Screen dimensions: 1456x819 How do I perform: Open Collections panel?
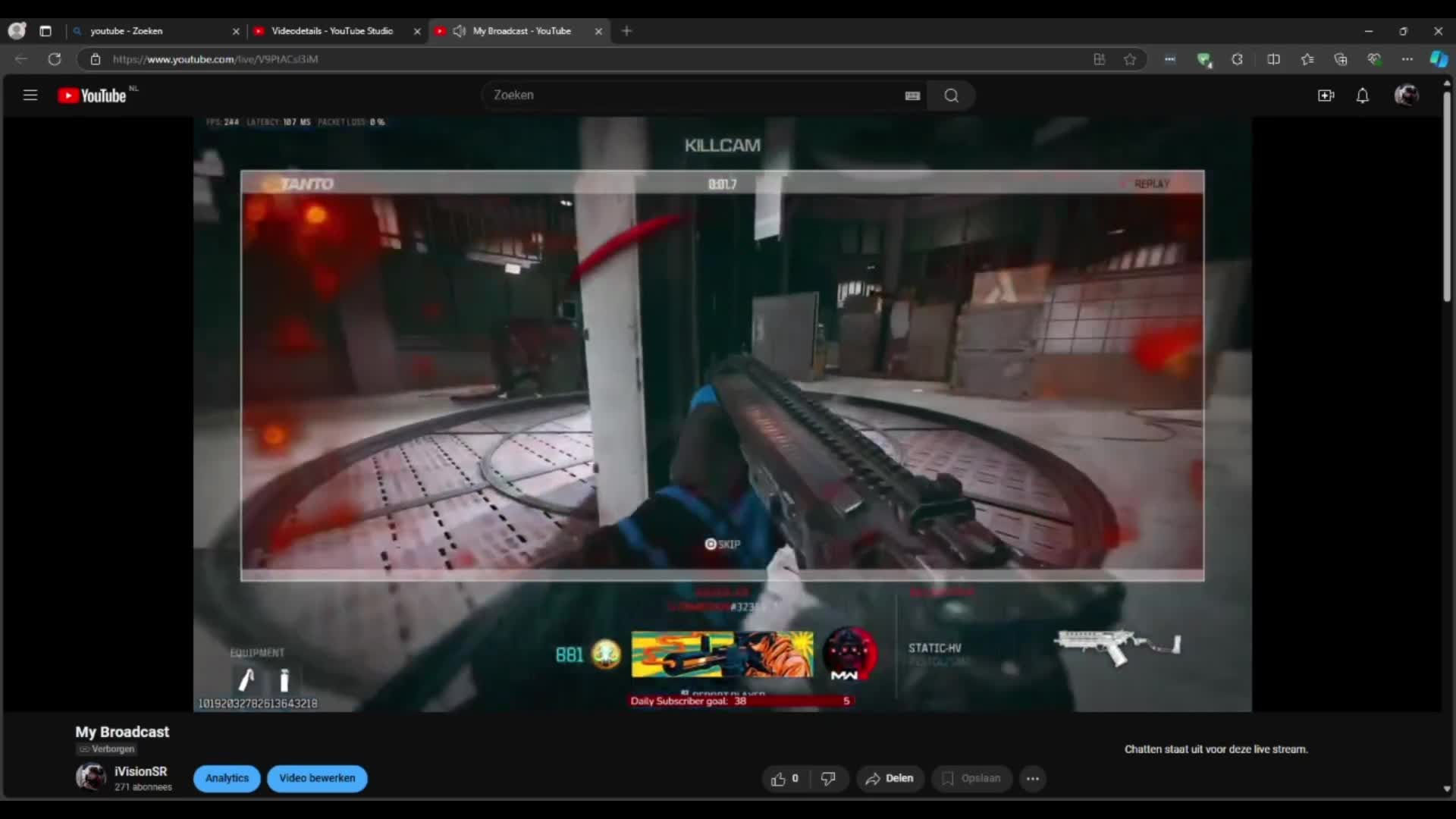pos(1341,59)
